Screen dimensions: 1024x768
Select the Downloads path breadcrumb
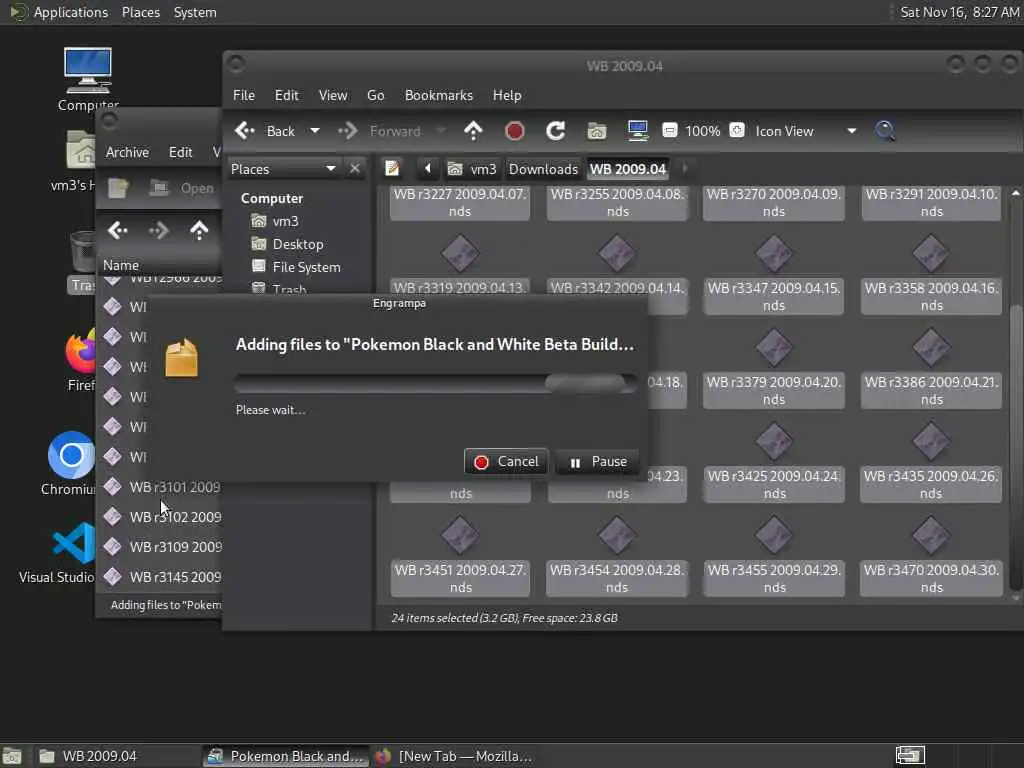543,169
